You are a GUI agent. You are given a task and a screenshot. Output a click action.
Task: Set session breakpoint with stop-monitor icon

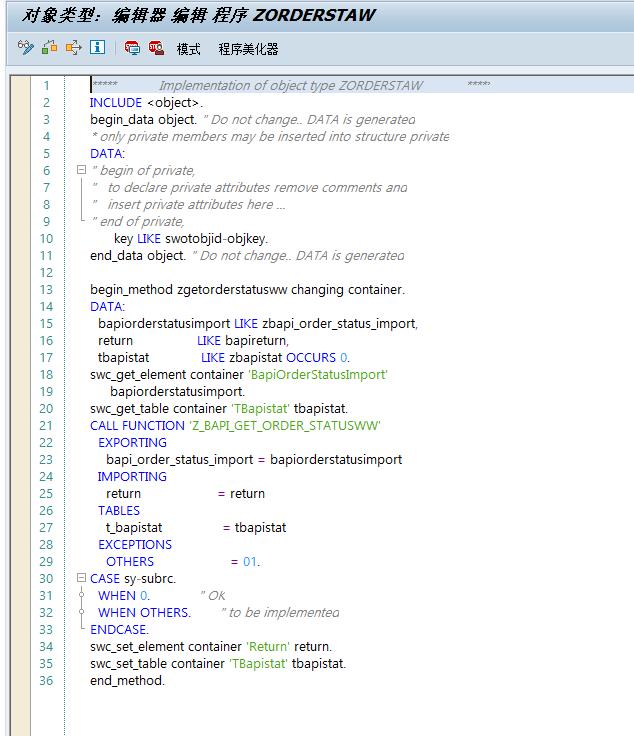132,47
